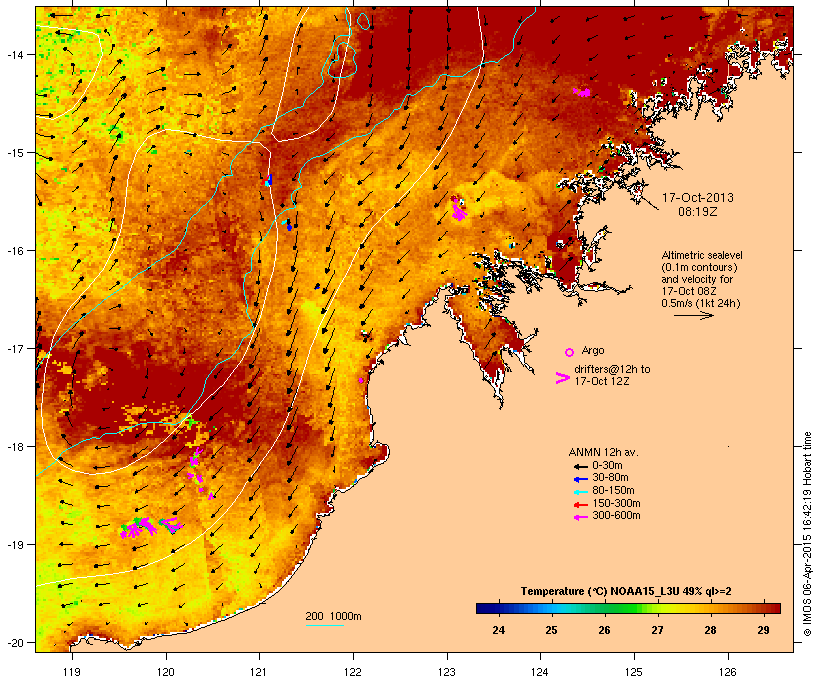Click the 80-150m depth label
The width and height of the screenshot is (820, 680).
tap(613, 491)
